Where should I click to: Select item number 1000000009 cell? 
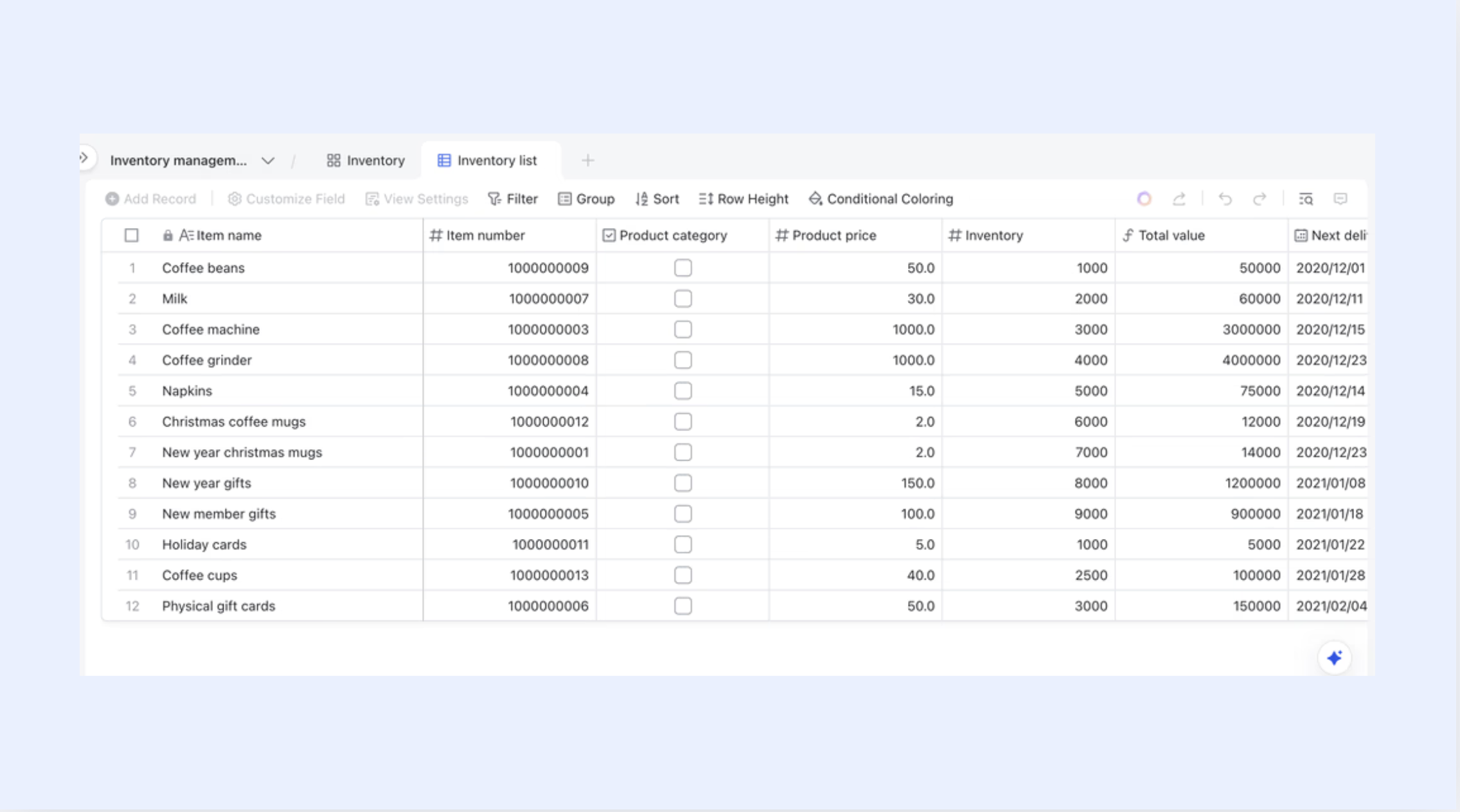coord(510,268)
